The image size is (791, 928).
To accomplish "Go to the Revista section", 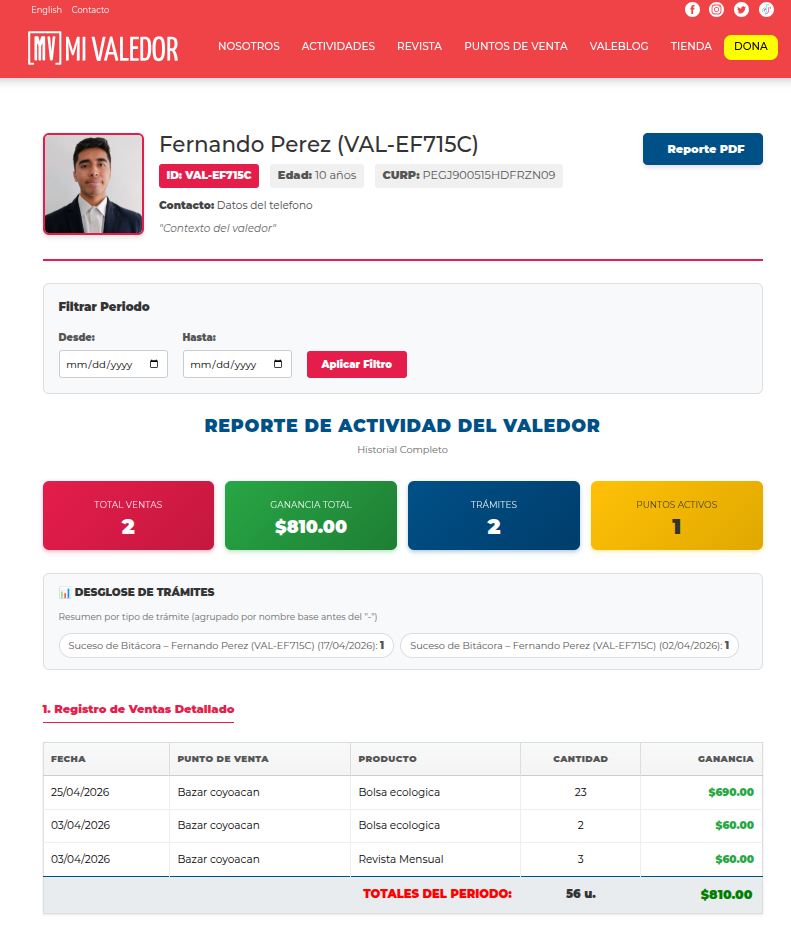I will (419, 46).
